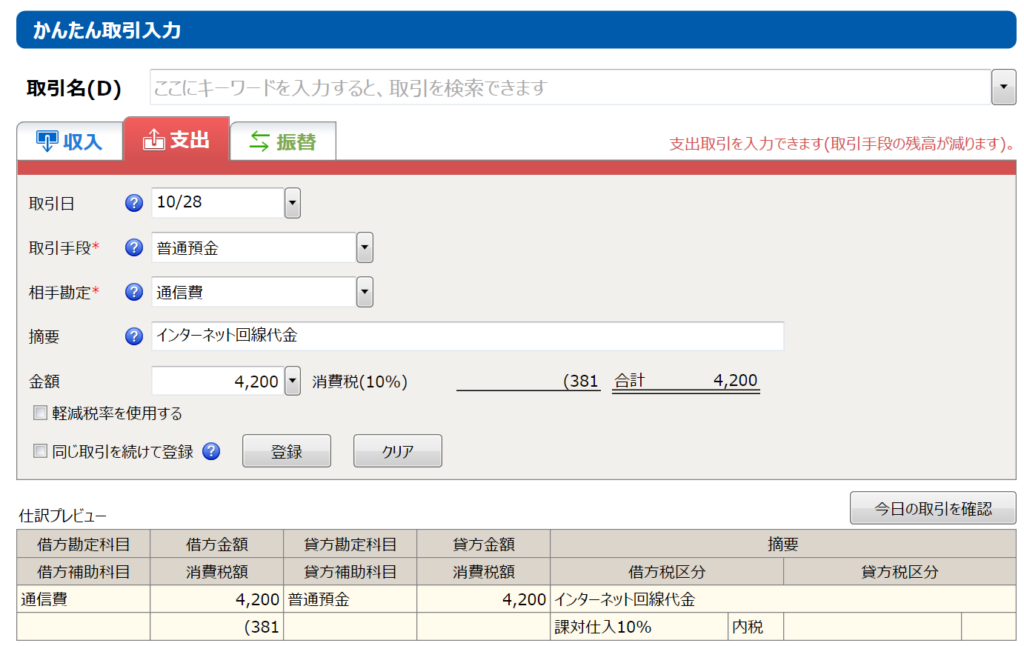Open help for 同じ取引を続けて登録
This screenshot has width=1024, height=646.
click(x=211, y=451)
